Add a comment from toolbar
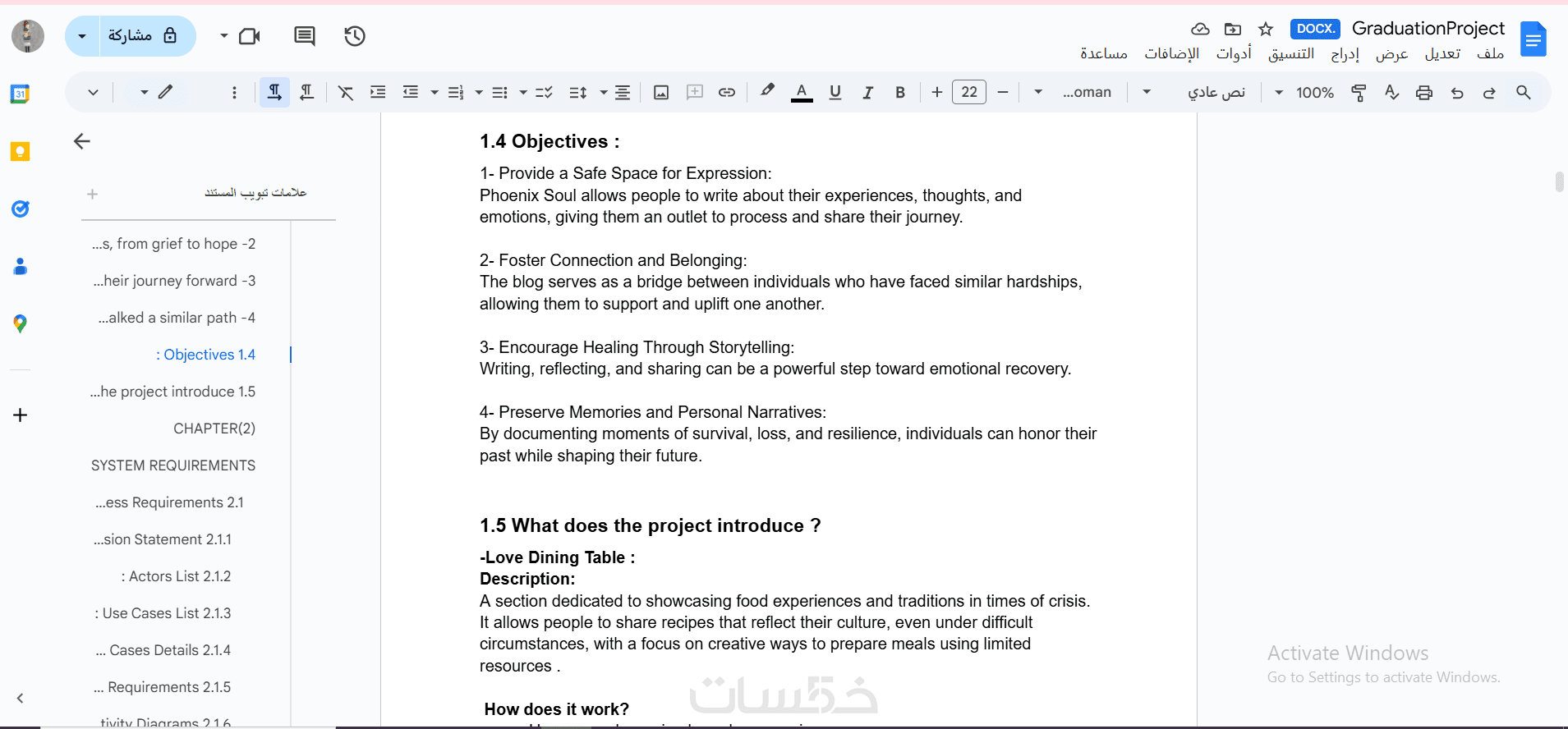This screenshot has width=1568, height=729. point(695,92)
